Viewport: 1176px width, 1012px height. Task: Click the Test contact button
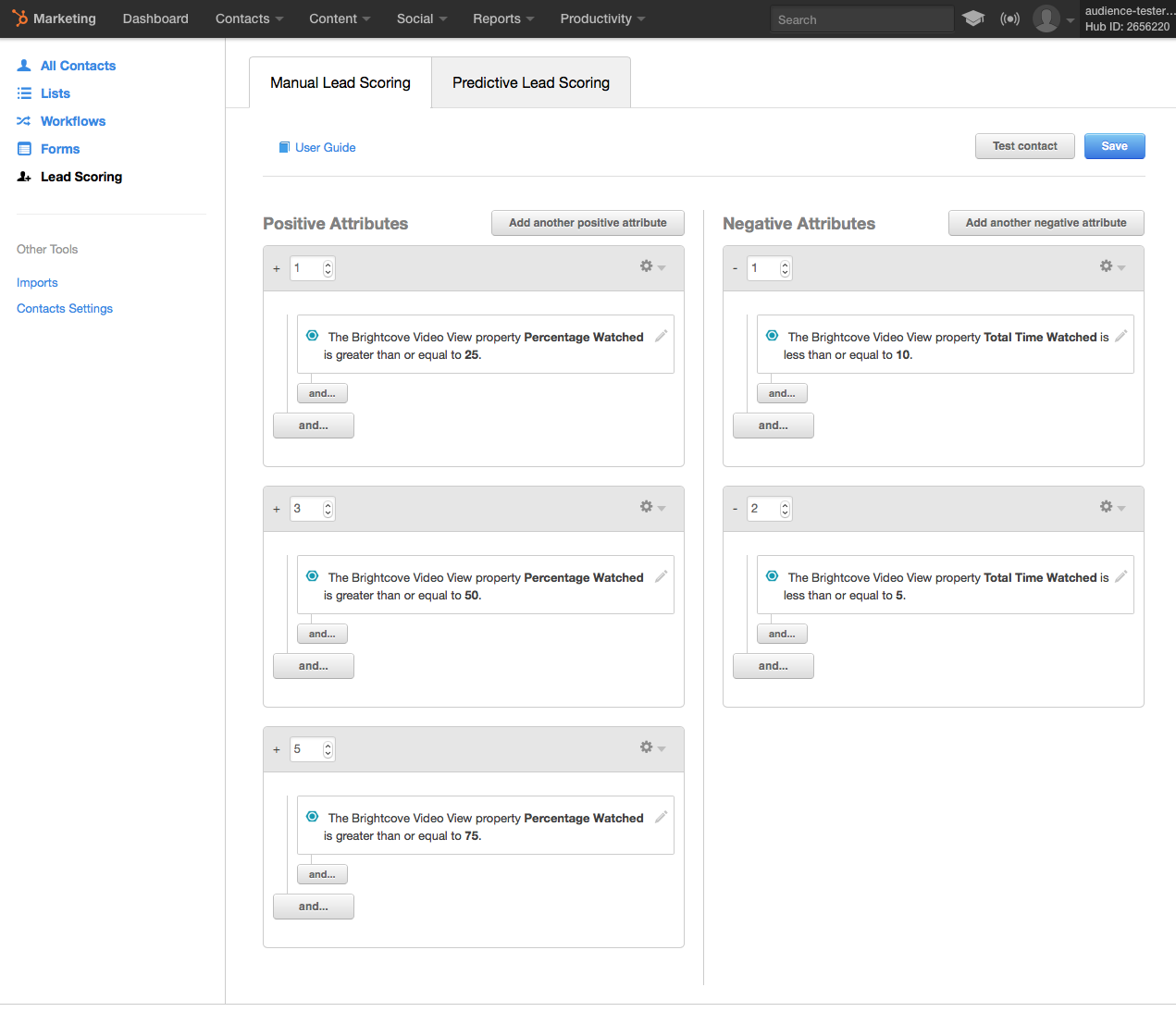tap(1024, 146)
